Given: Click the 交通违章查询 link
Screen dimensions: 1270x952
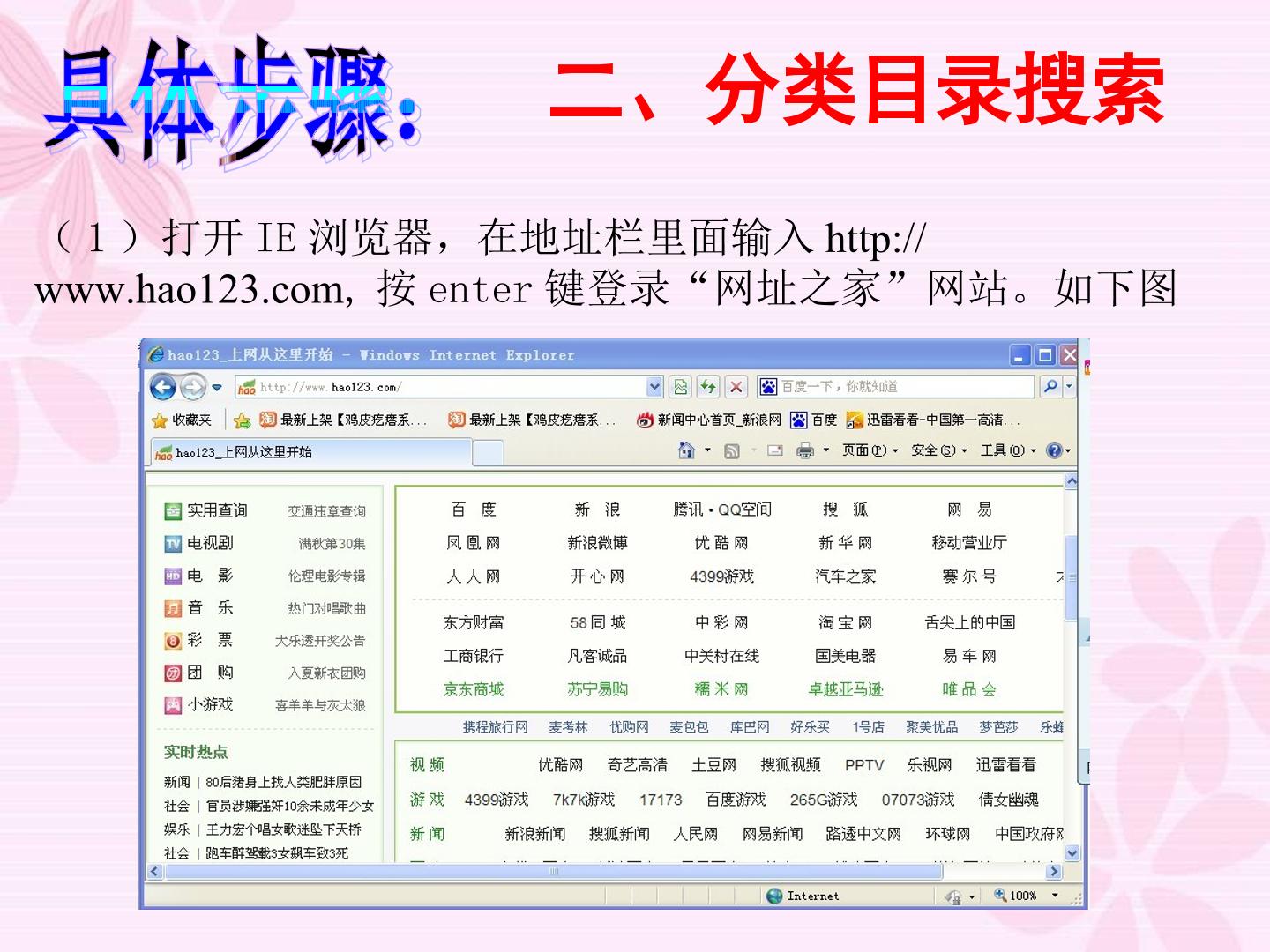Looking at the screenshot, I should pyautogui.click(x=326, y=511).
